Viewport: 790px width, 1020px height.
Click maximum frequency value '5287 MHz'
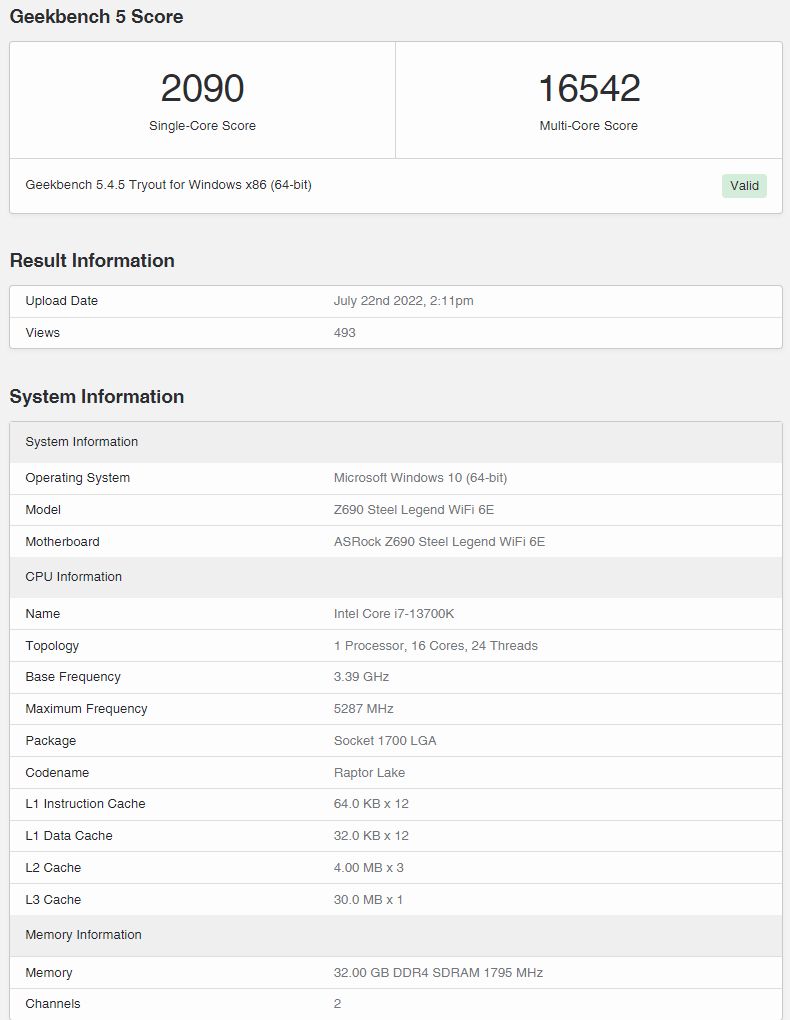[364, 708]
